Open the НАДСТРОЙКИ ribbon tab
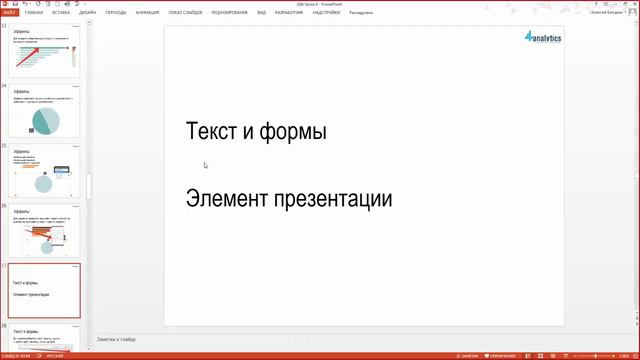Viewport: 640px width, 360px height. pyautogui.click(x=326, y=13)
